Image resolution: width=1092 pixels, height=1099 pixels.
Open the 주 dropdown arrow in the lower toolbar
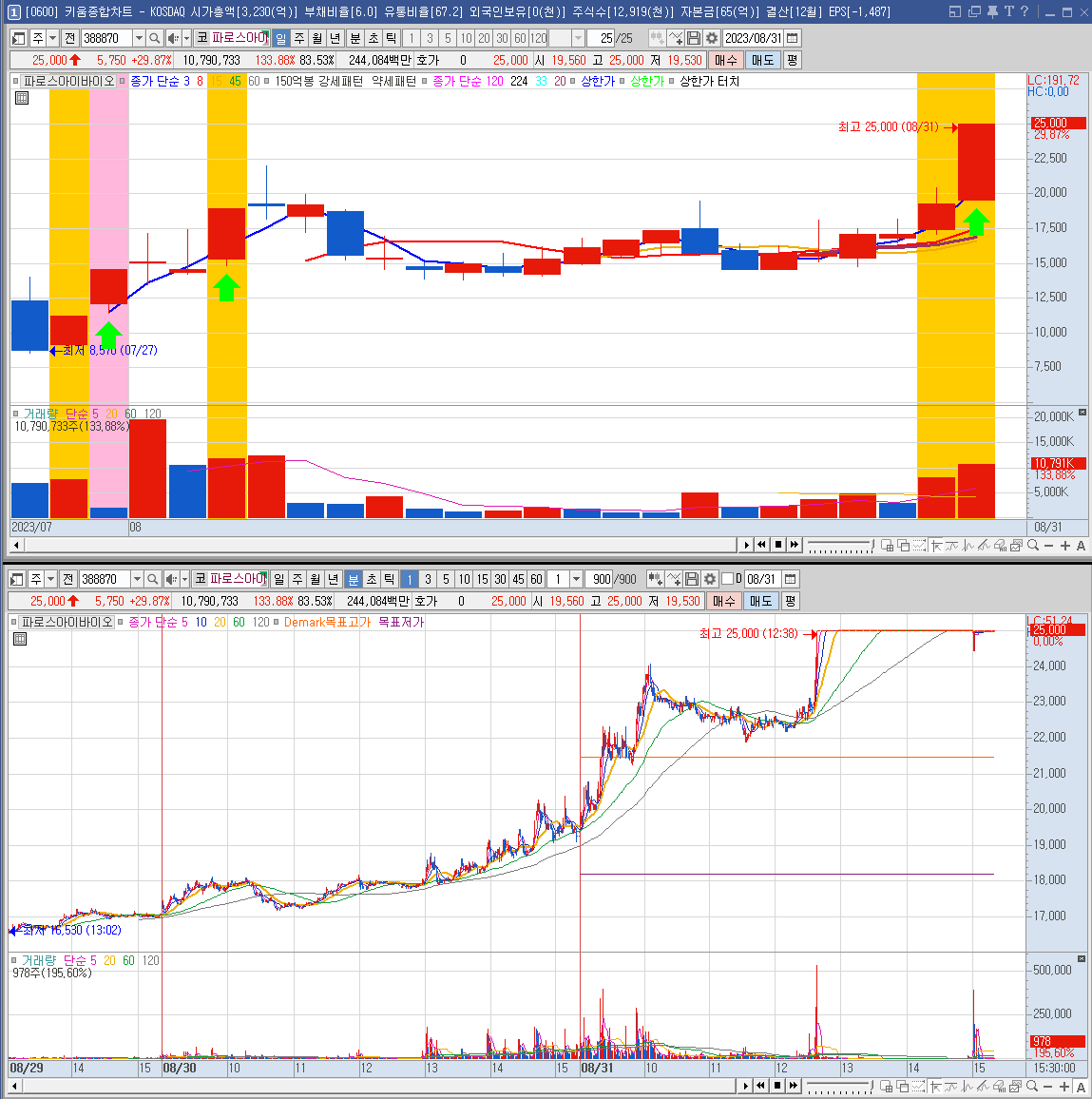tap(50, 579)
